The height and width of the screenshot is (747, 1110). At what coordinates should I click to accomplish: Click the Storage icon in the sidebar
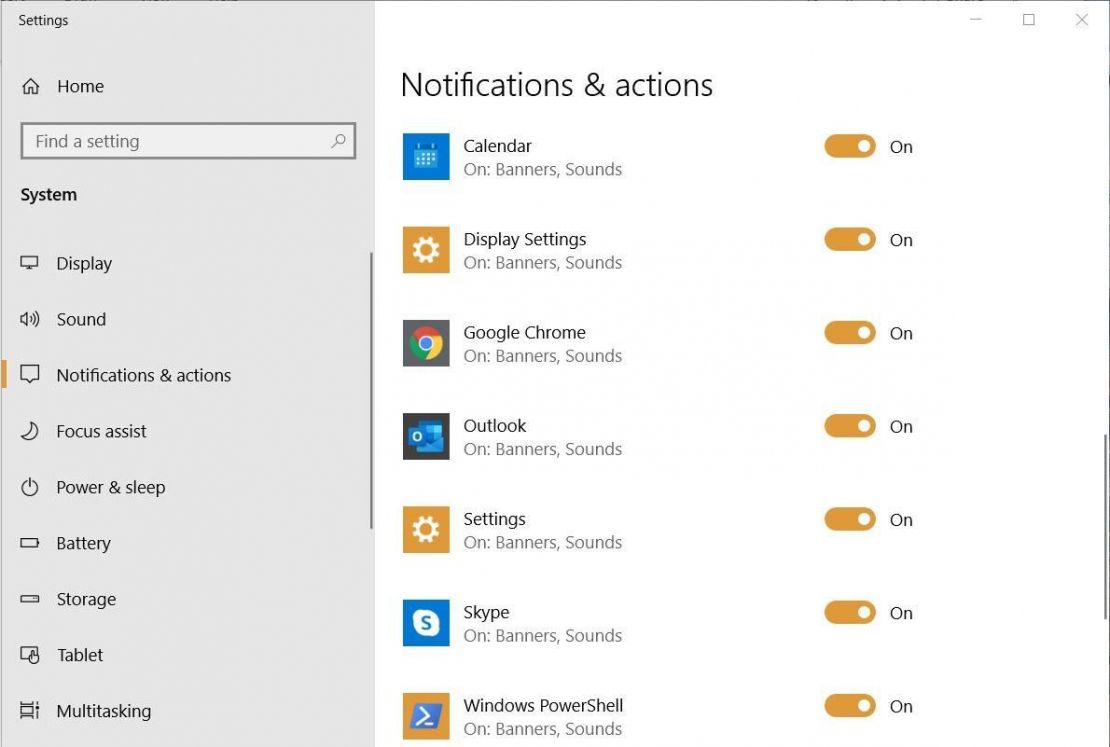click(x=30, y=599)
